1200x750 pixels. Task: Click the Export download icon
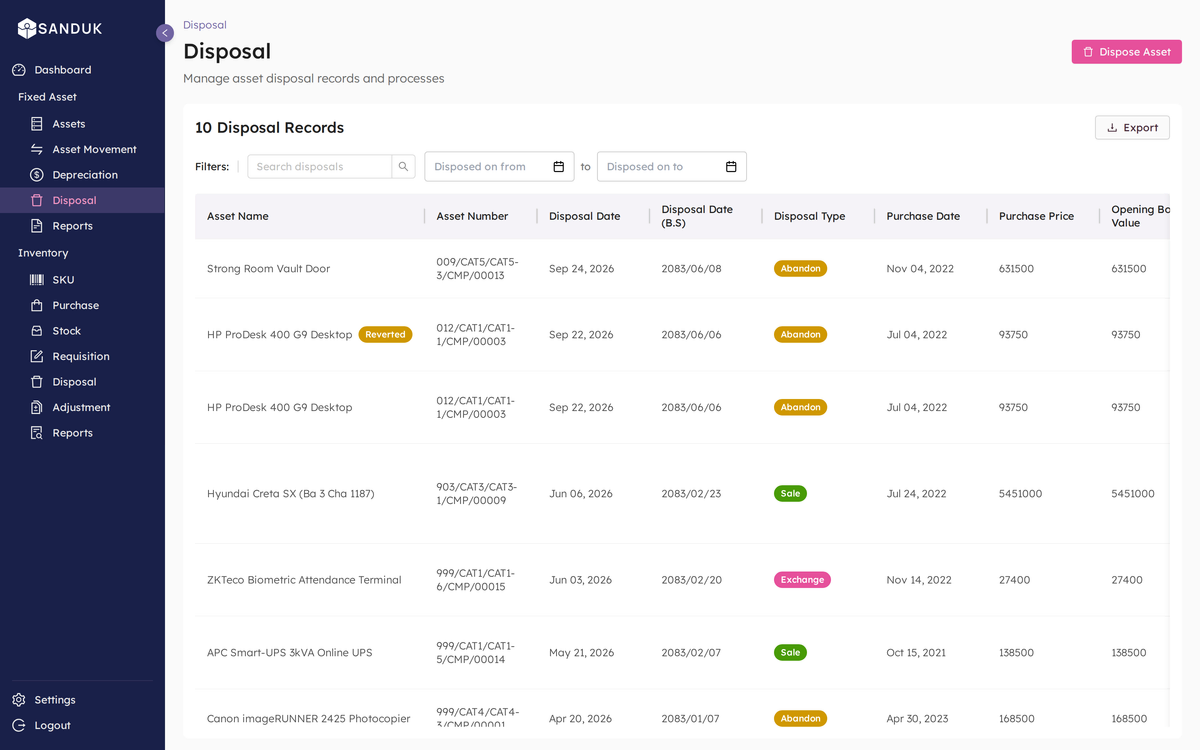(x=1112, y=128)
